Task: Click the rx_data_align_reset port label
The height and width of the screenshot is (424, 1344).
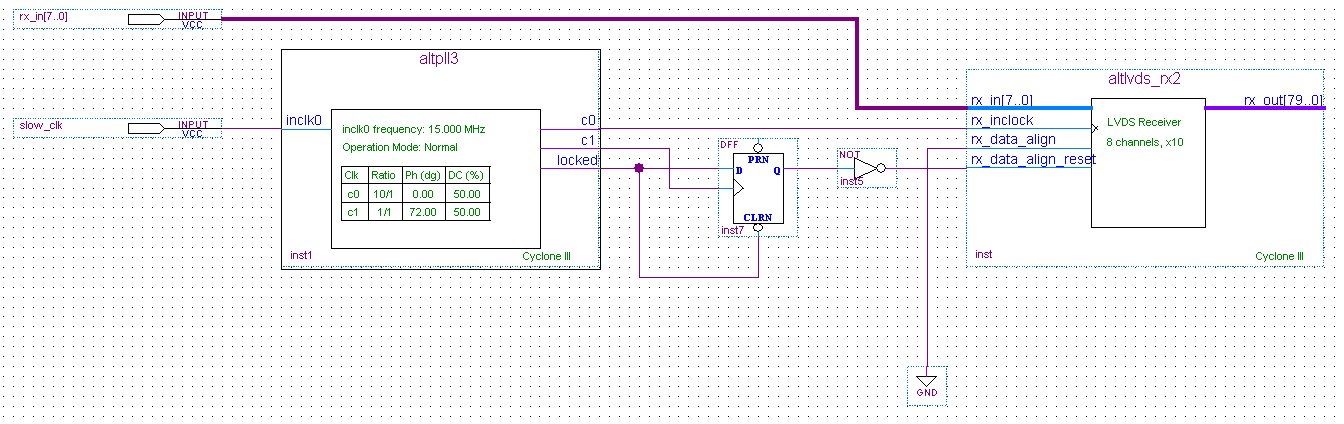Action: point(1032,160)
